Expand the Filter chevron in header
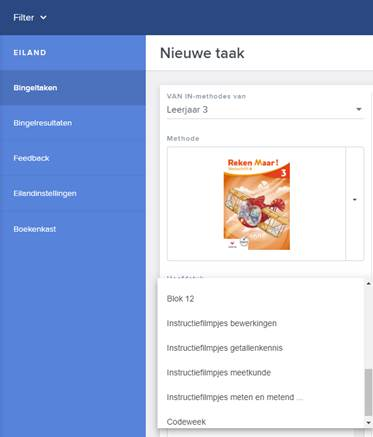The height and width of the screenshot is (437, 373). (x=43, y=17)
